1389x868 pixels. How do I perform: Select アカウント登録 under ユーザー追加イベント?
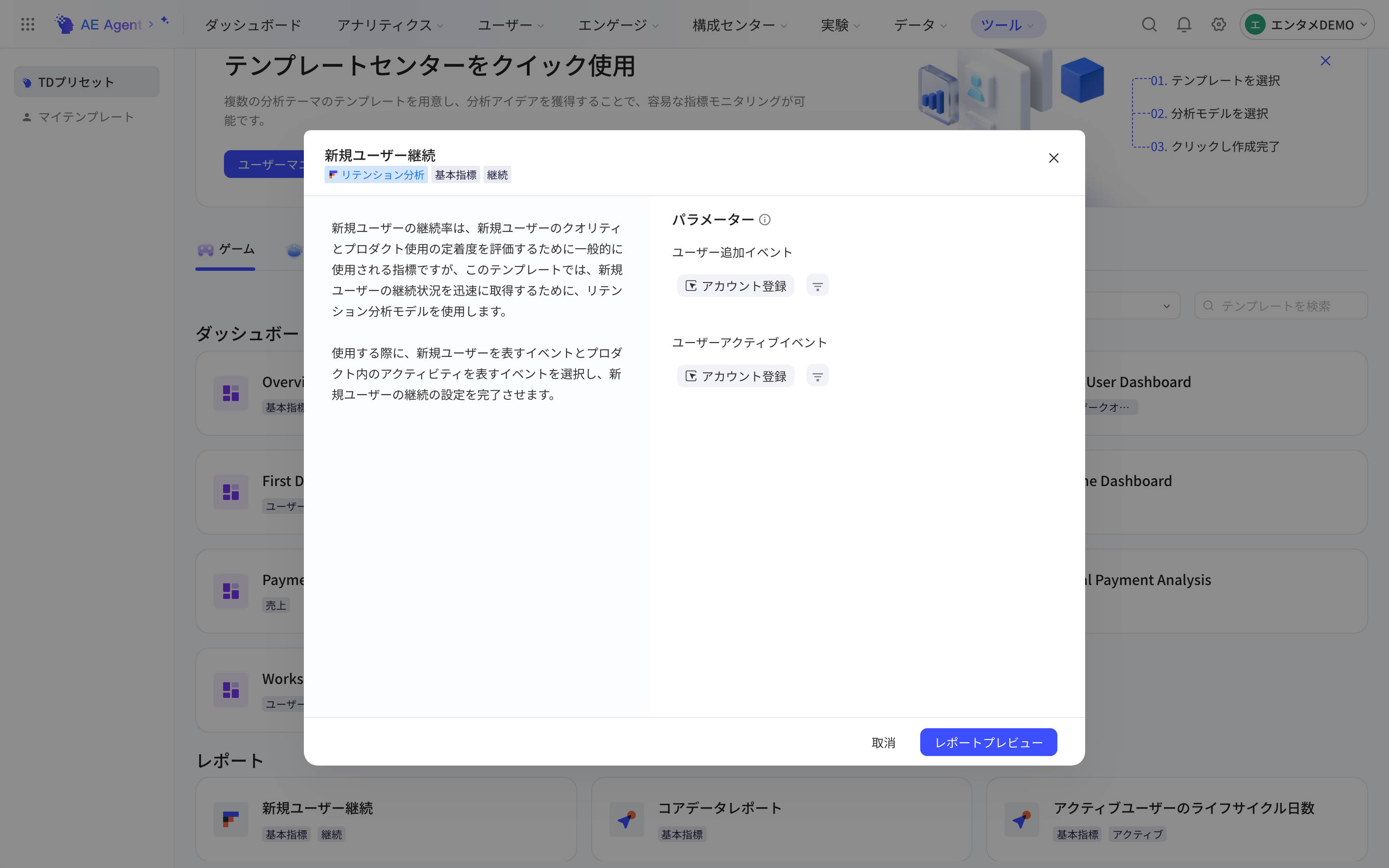tap(735, 285)
